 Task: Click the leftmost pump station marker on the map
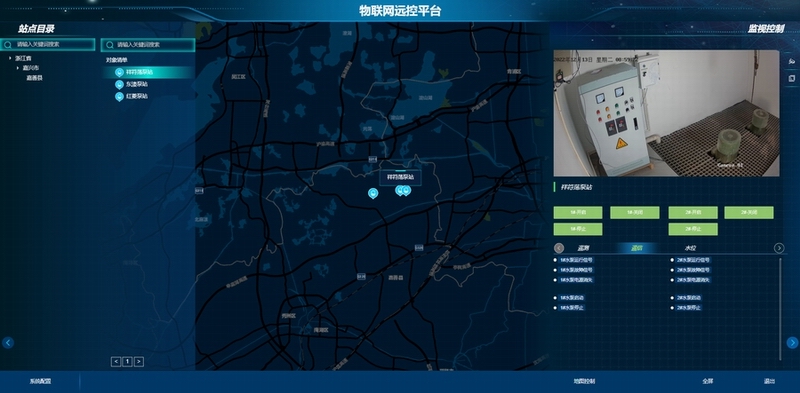coord(373,193)
